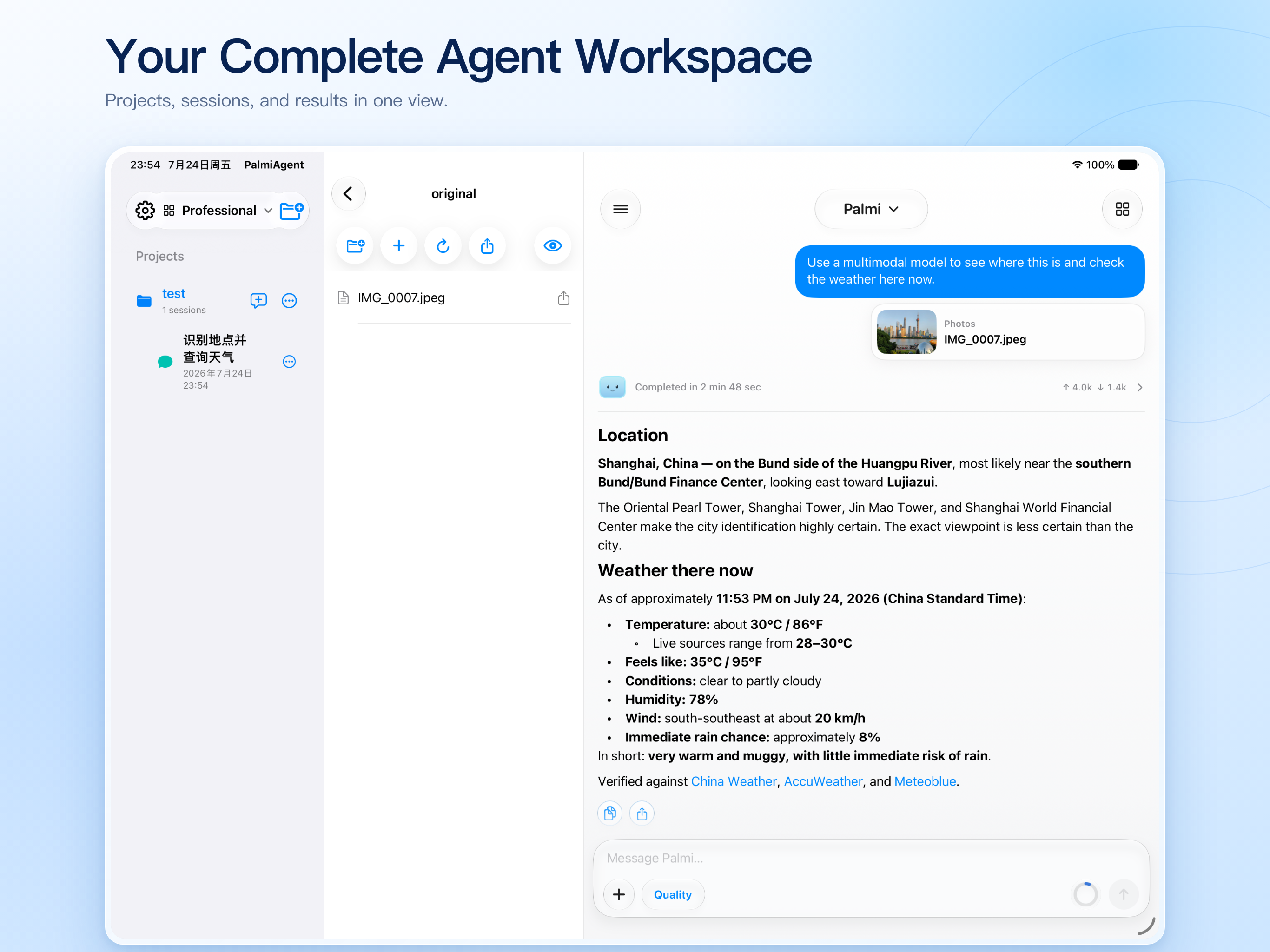
Task: Add a file with the plus button
Action: point(398,246)
